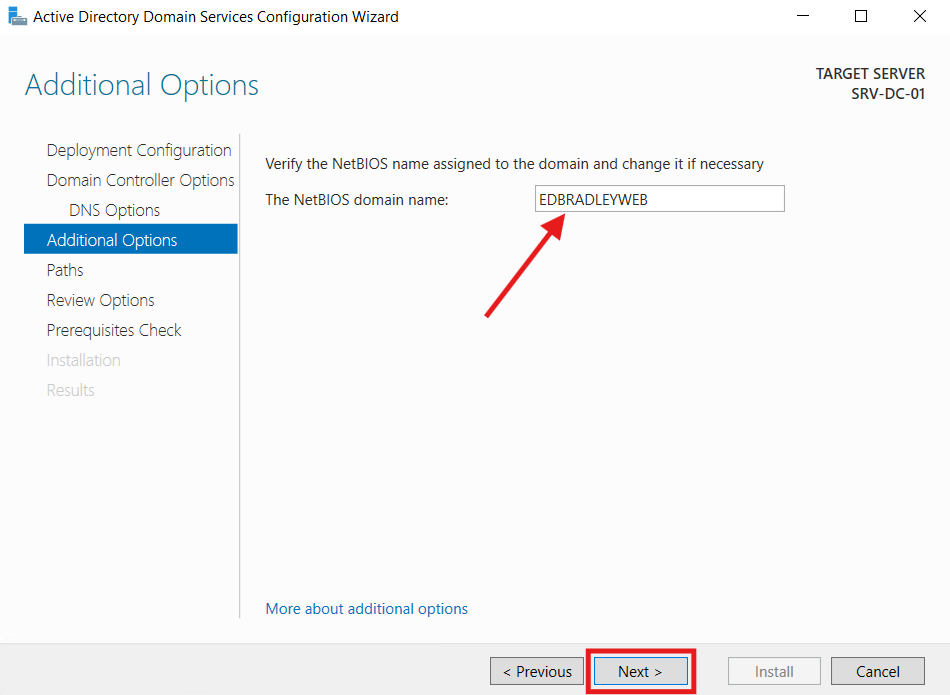The width and height of the screenshot is (950, 695).
Task: Select the Domain Controller Options step
Action: coord(140,180)
